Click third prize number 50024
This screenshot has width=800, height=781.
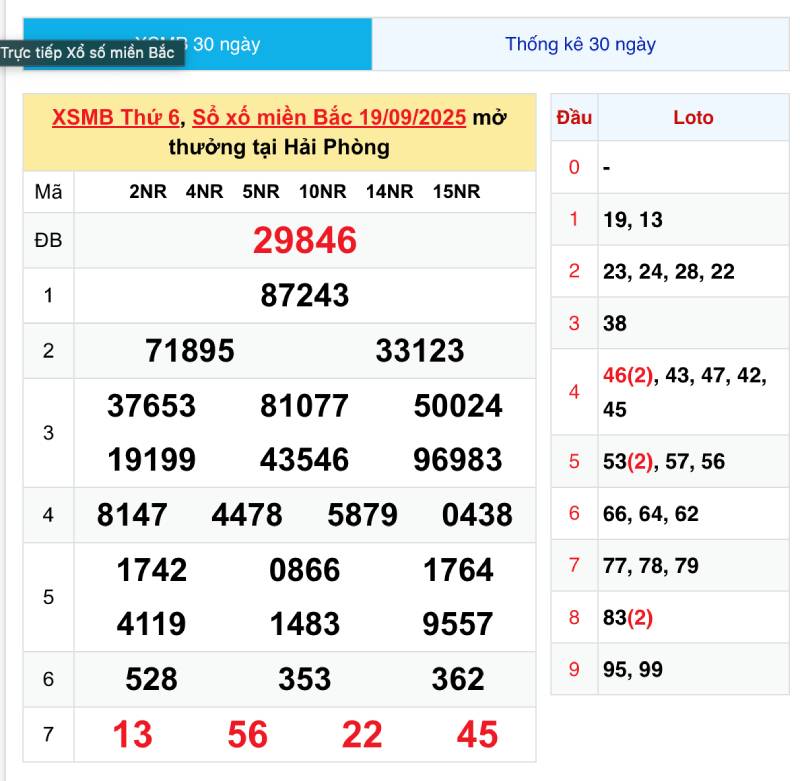click(458, 406)
